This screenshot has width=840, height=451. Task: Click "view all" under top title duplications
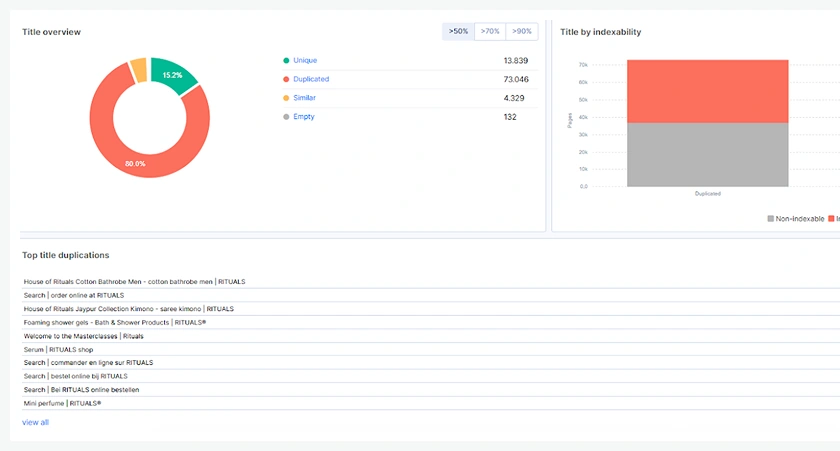pos(35,423)
